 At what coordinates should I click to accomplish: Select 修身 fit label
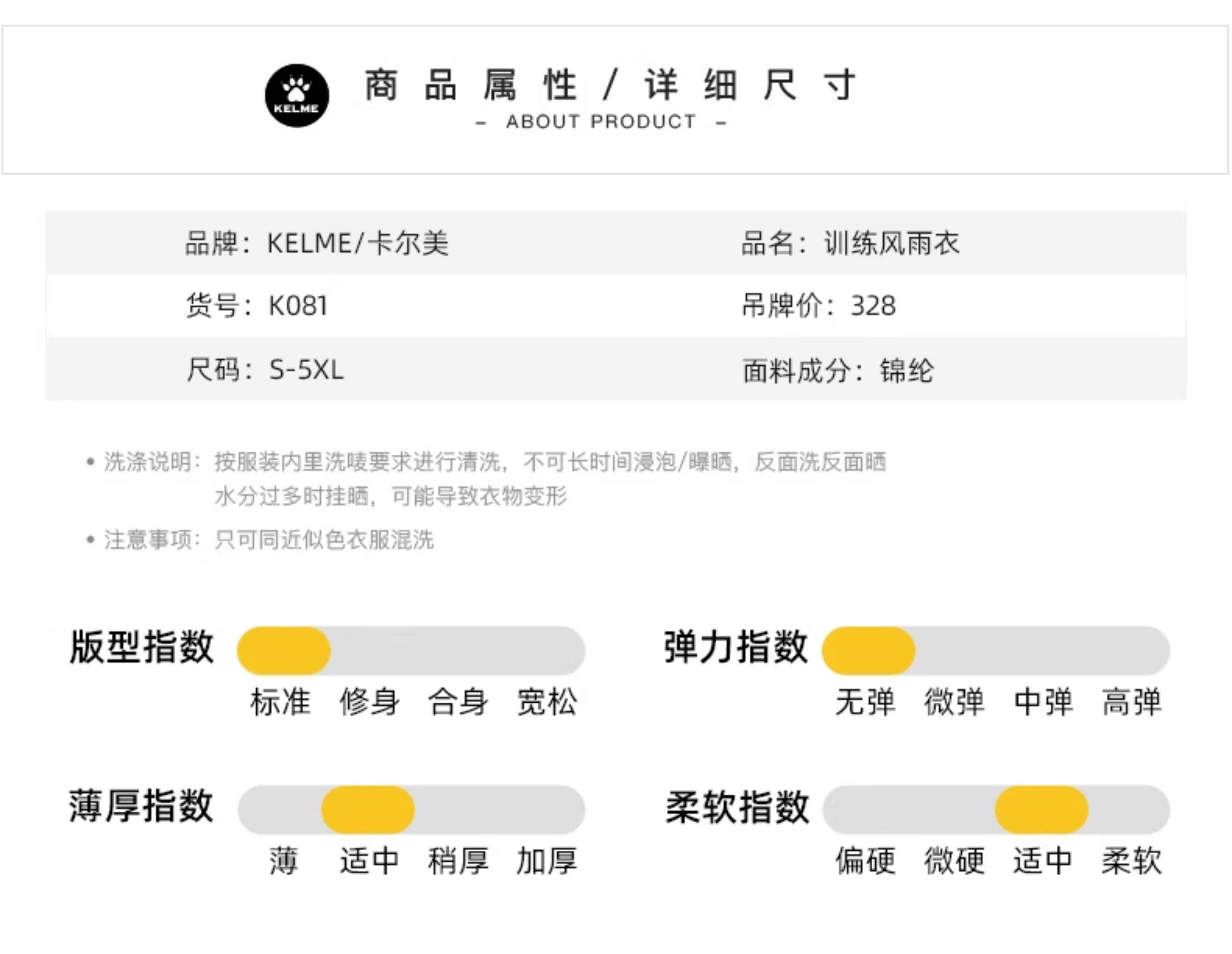(370, 702)
